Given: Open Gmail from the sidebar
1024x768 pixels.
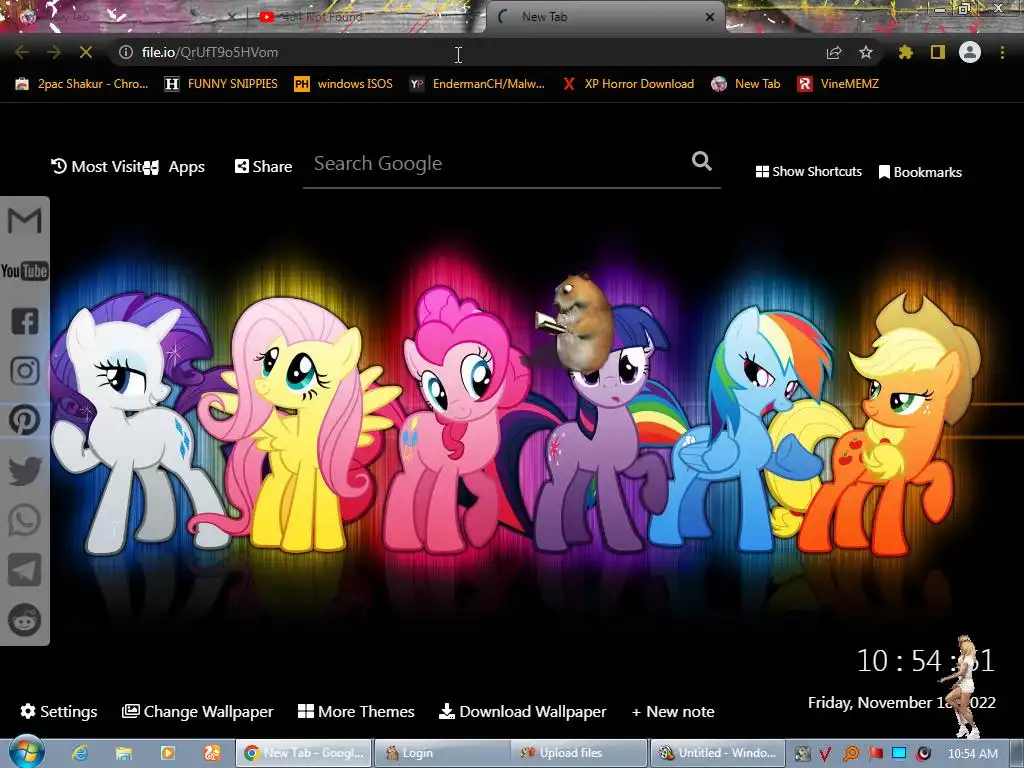Looking at the screenshot, I should click(x=24, y=221).
